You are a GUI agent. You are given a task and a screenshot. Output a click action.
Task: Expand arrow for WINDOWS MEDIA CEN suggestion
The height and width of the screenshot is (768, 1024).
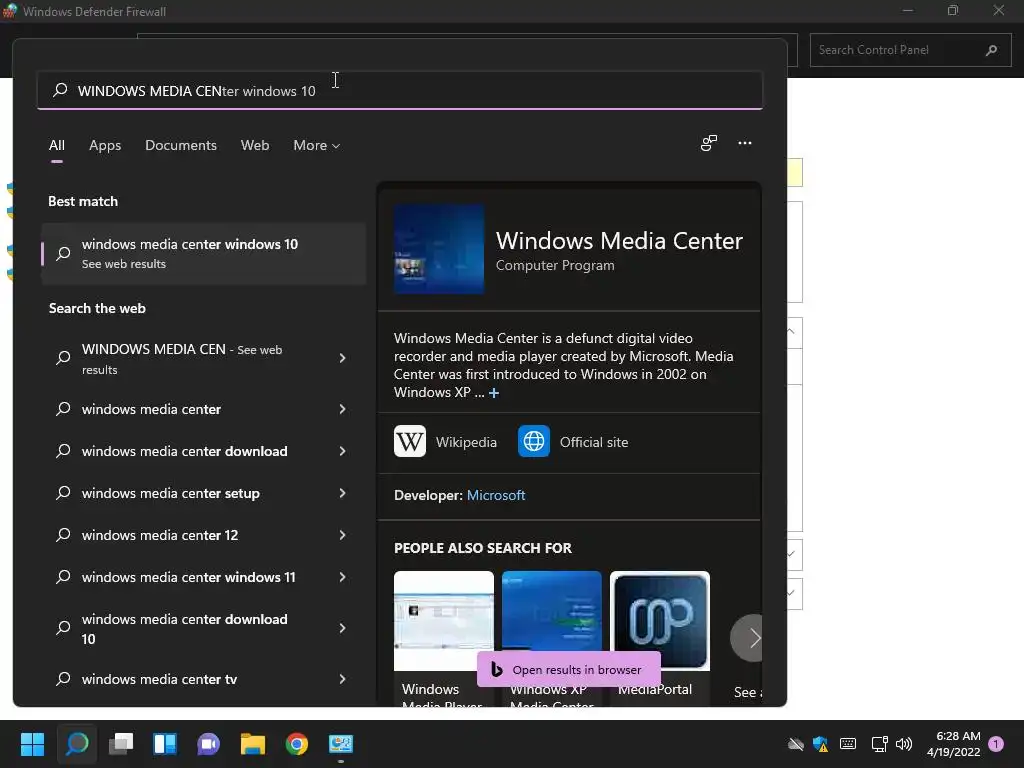click(x=342, y=358)
